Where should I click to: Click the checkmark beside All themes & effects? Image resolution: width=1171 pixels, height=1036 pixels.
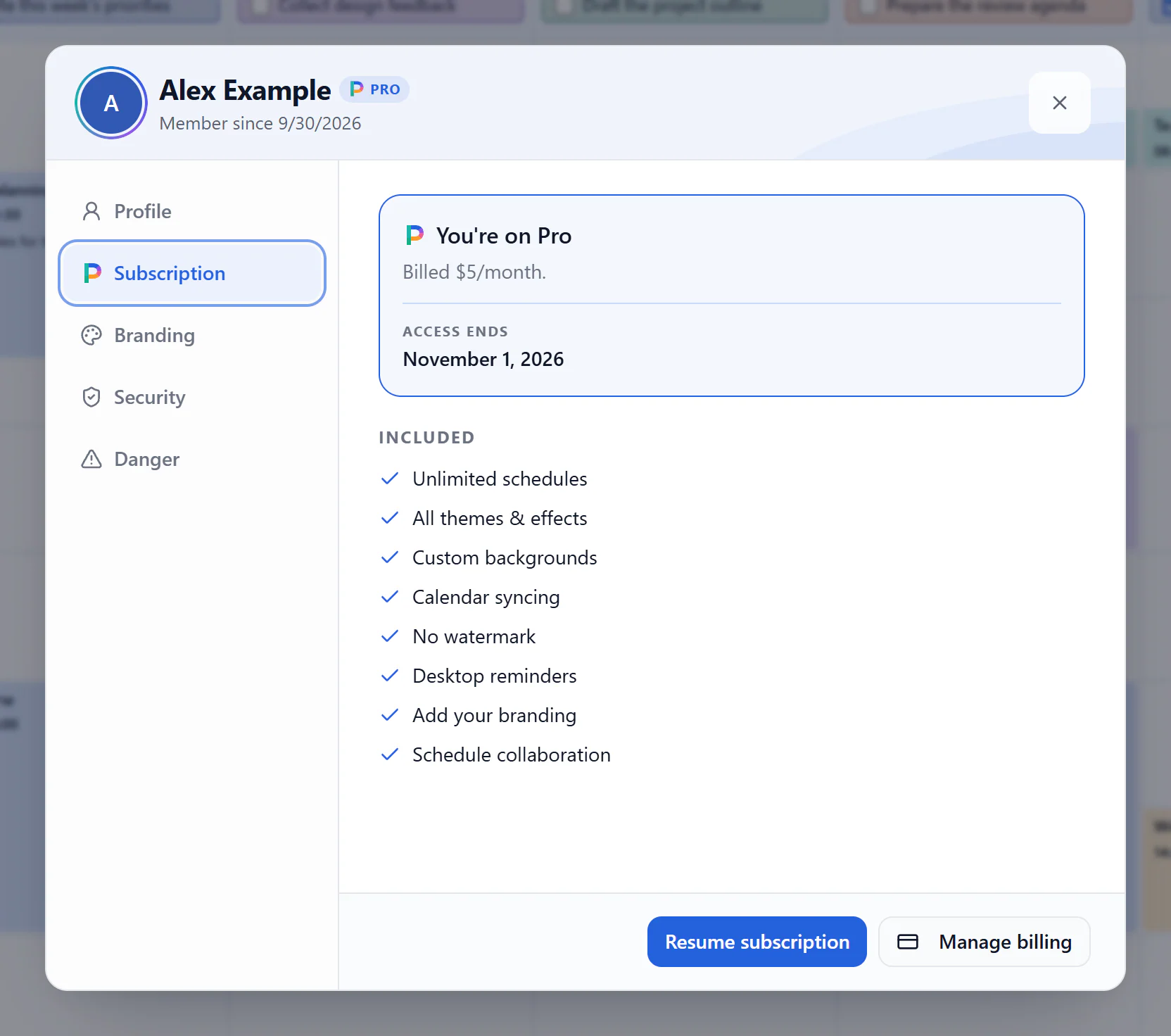390,518
